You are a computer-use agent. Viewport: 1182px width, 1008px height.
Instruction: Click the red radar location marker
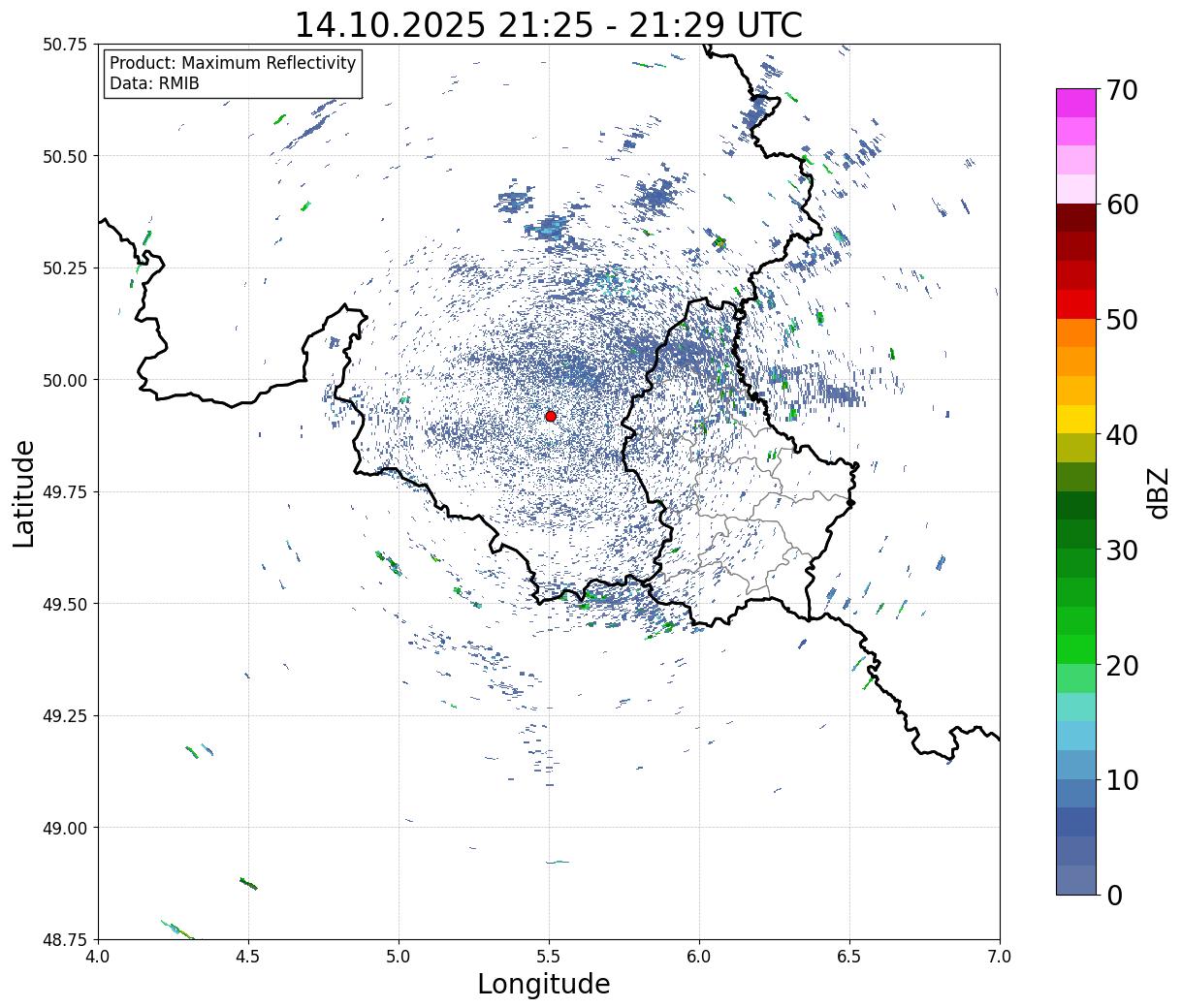[551, 416]
